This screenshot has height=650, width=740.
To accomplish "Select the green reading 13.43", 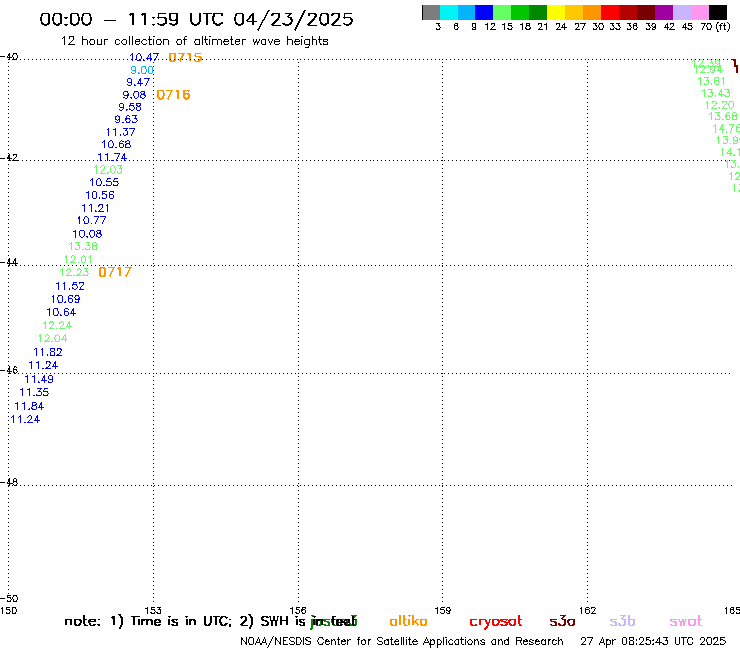I will [716, 93].
